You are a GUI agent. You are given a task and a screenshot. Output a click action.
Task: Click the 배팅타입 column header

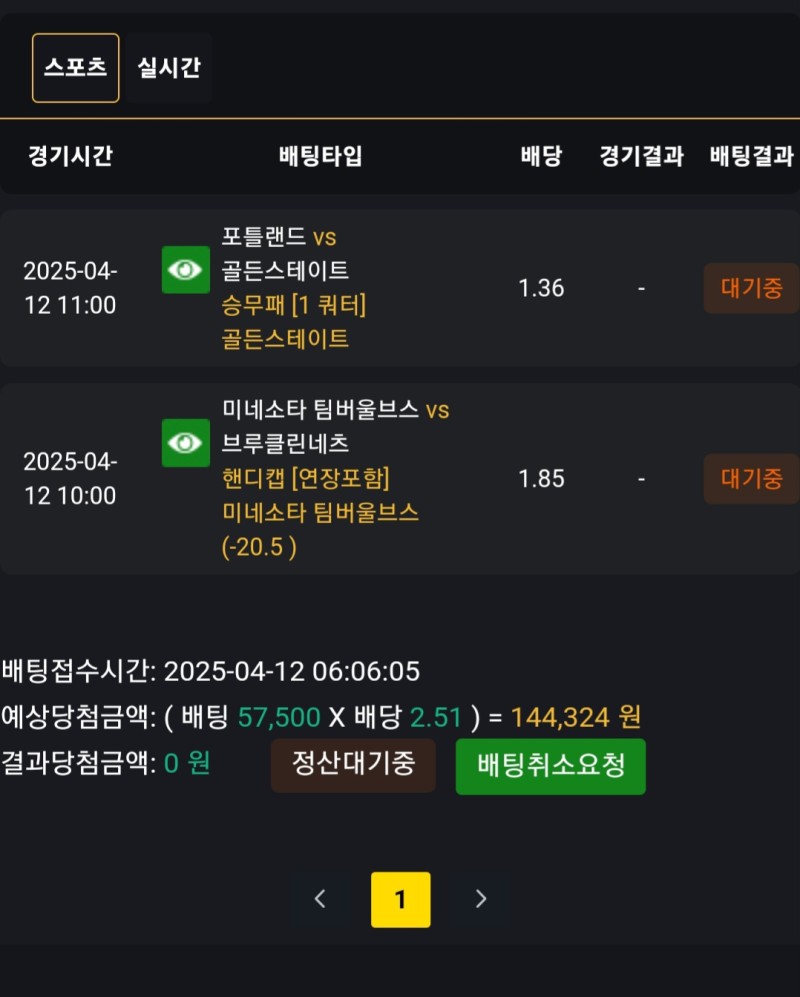tap(320, 156)
